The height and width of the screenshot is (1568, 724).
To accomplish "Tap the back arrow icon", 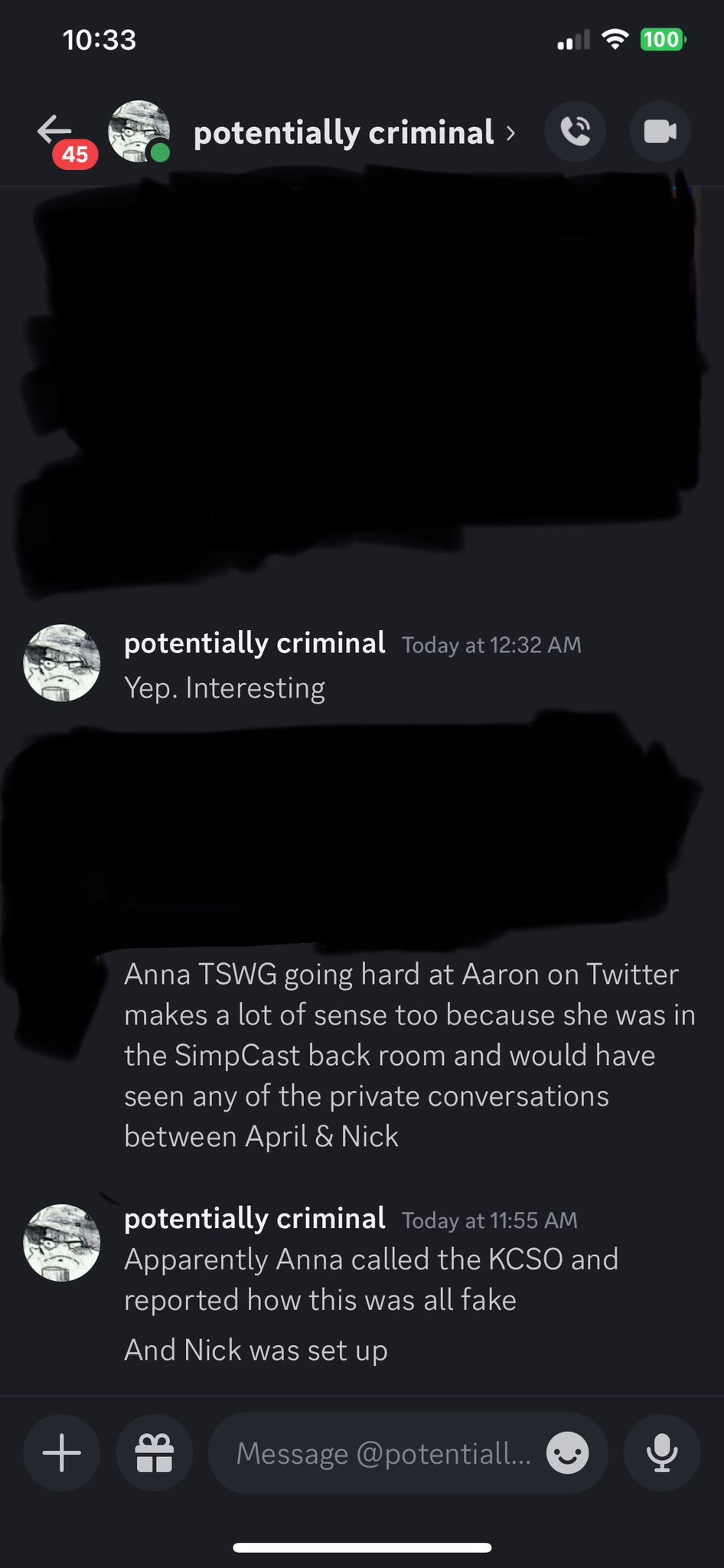I will coord(54,130).
